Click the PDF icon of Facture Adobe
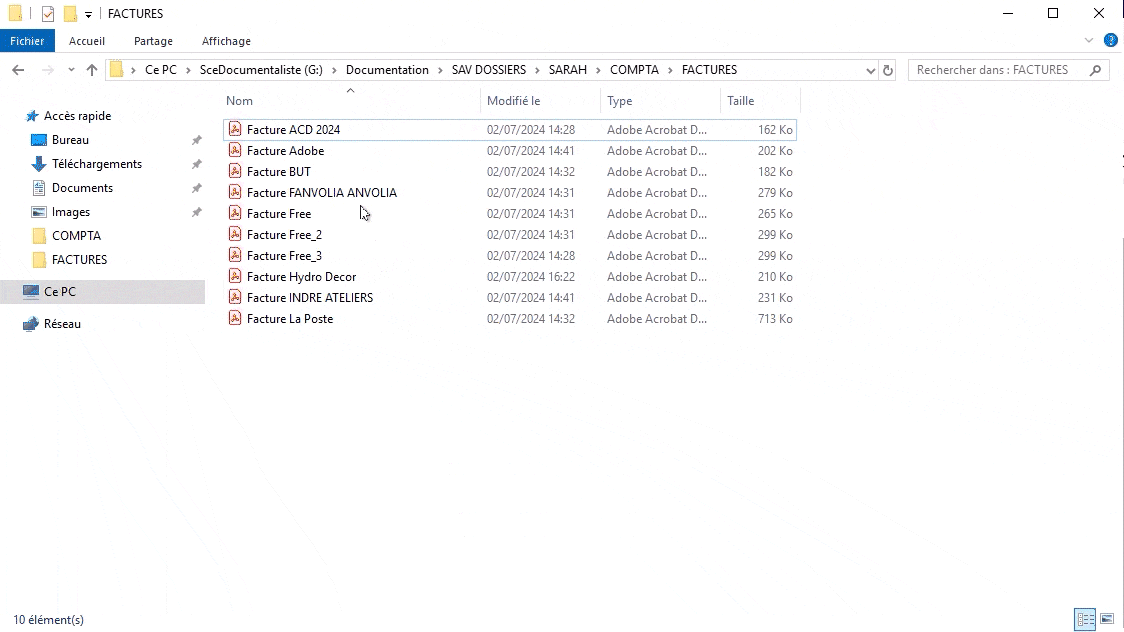This screenshot has height=632, width=1124. tap(234, 150)
